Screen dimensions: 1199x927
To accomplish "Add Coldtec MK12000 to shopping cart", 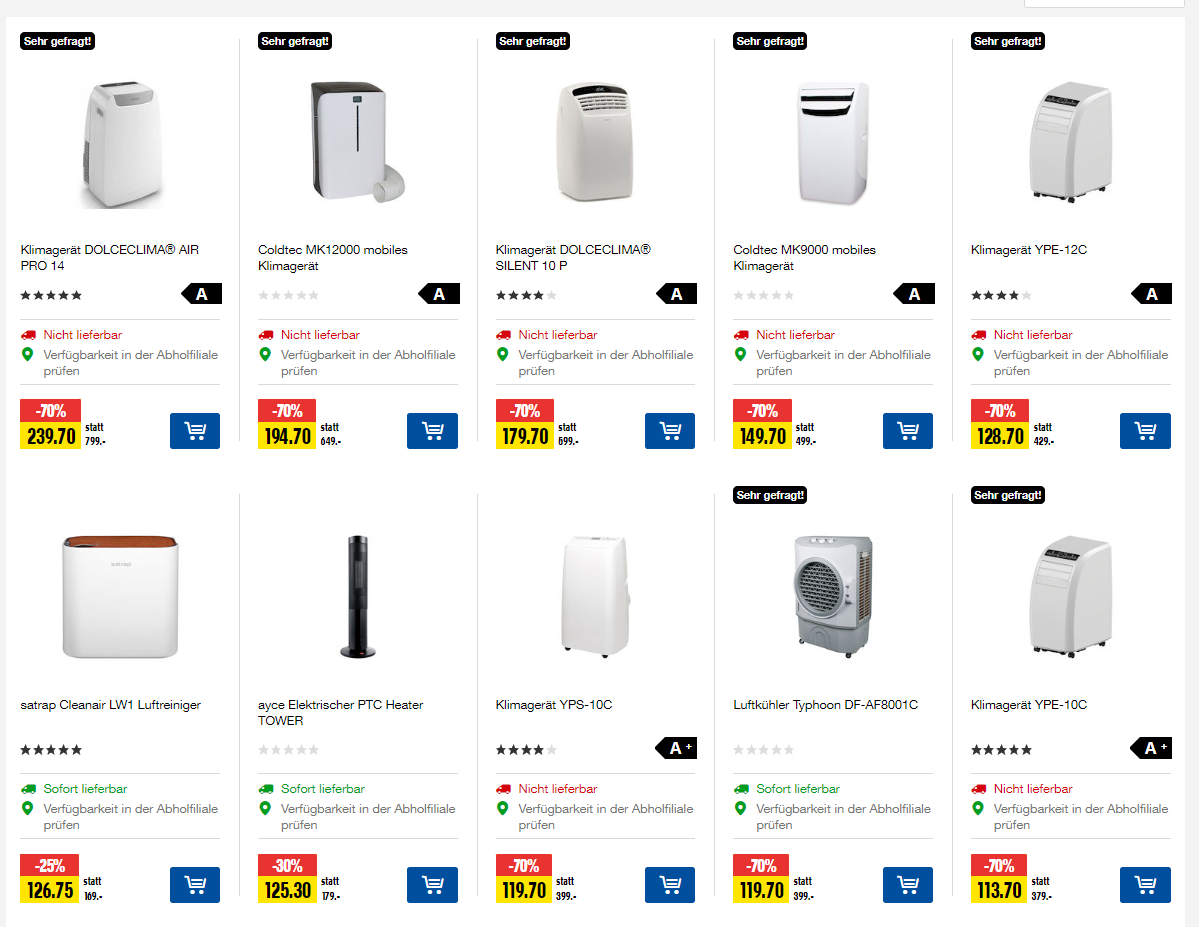I will 432,431.
